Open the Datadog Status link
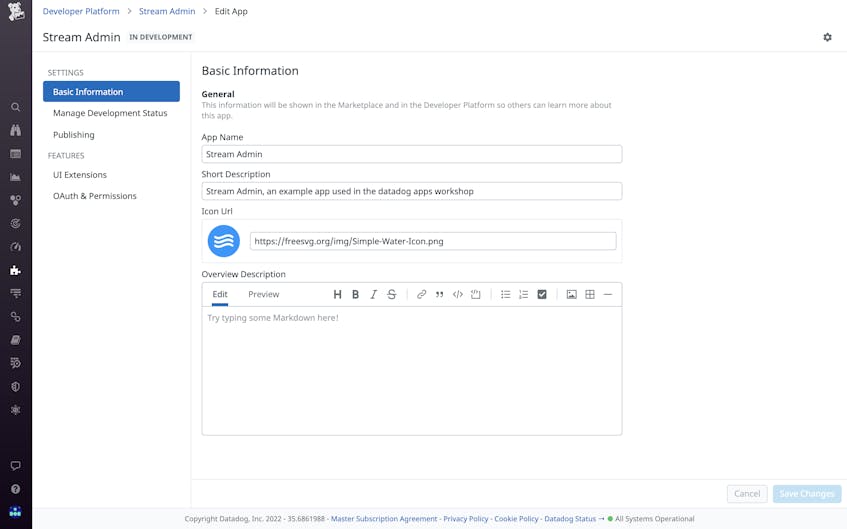Viewport: 847px width, 529px height. [x=570, y=519]
